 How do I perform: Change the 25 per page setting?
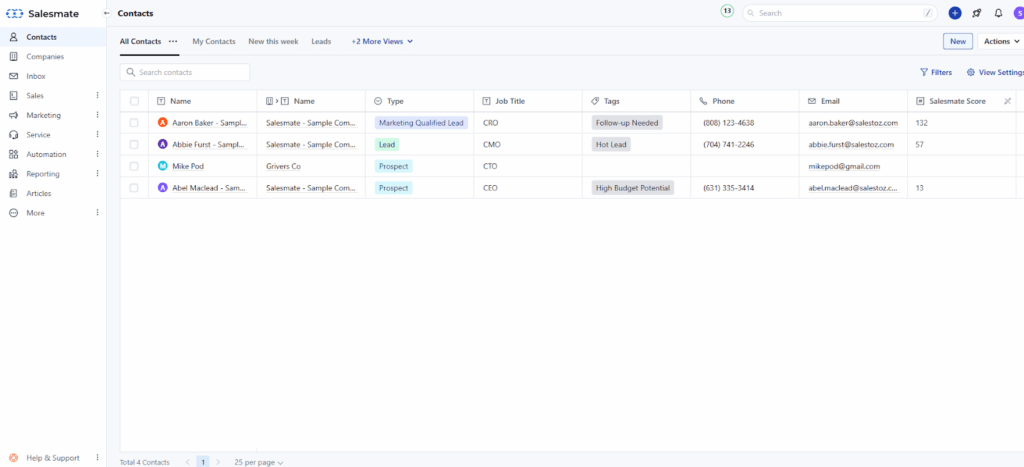[259, 462]
